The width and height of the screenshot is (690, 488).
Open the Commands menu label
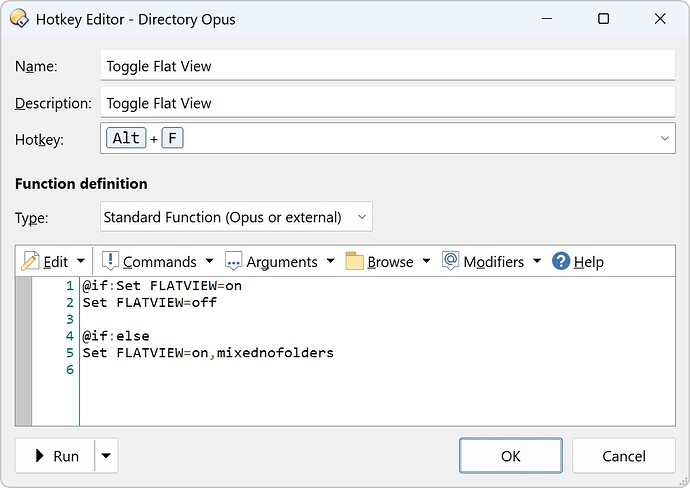click(160, 262)
